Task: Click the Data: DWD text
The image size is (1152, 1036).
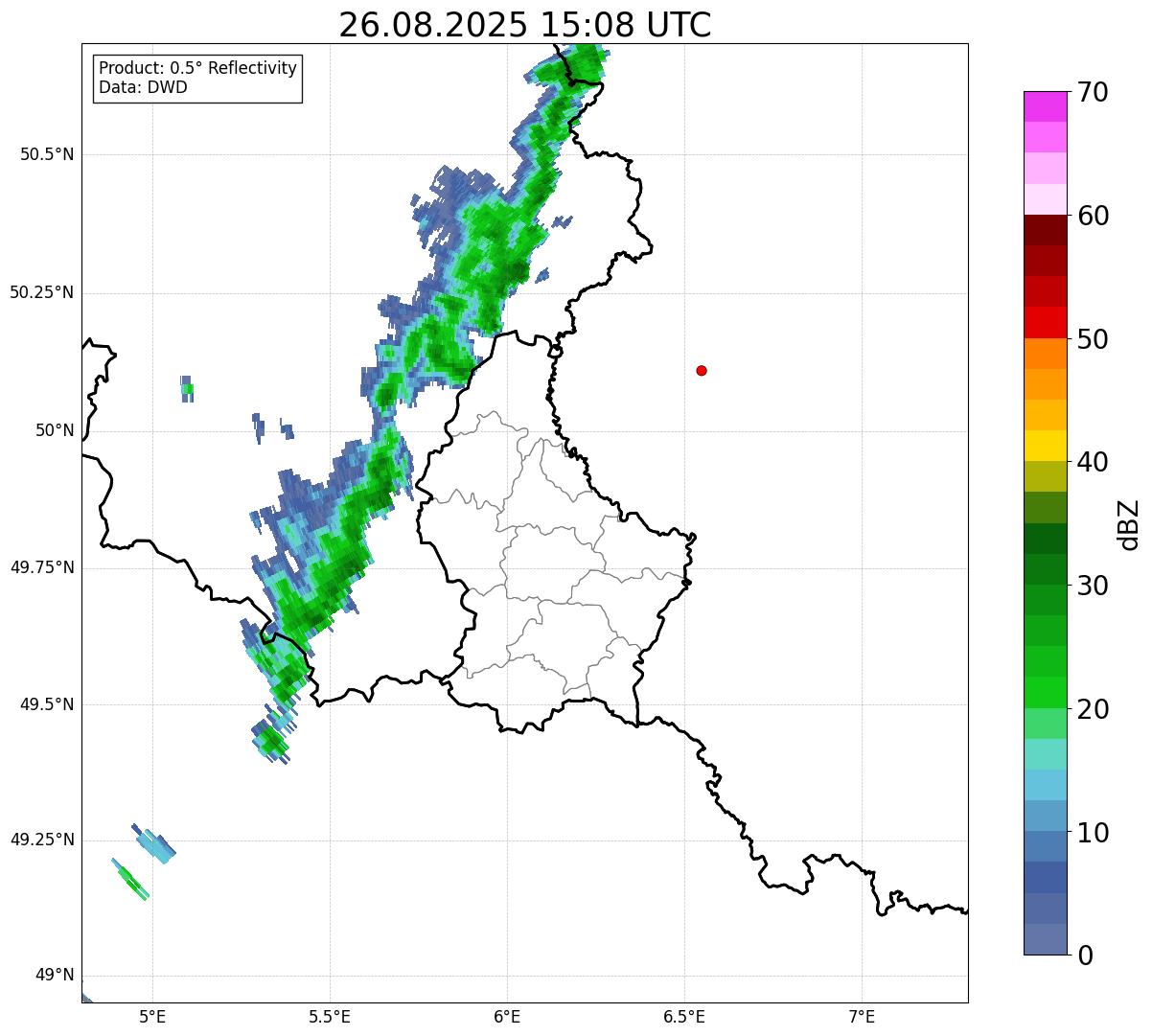Action: point(143,88)
